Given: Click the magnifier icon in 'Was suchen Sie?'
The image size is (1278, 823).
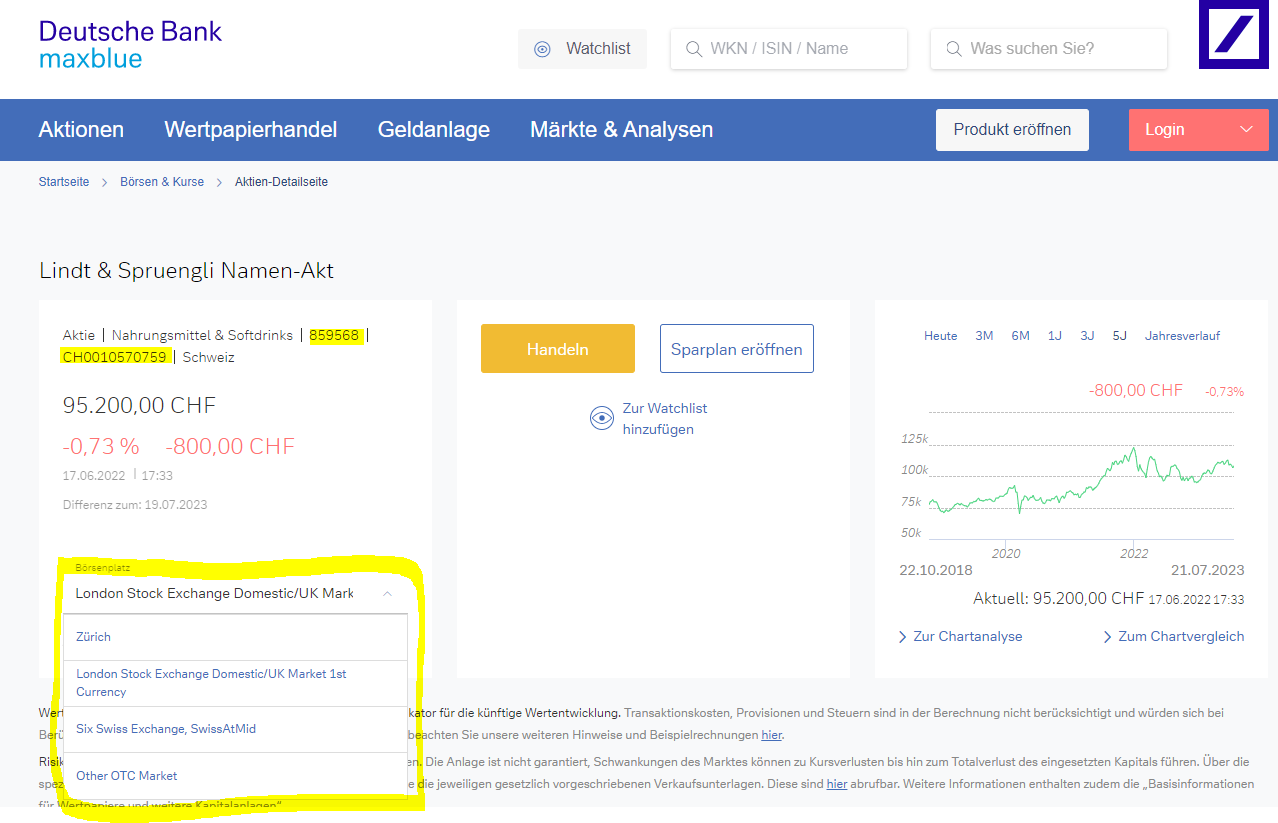Looking at the screenshot, I should coord(953,49).
